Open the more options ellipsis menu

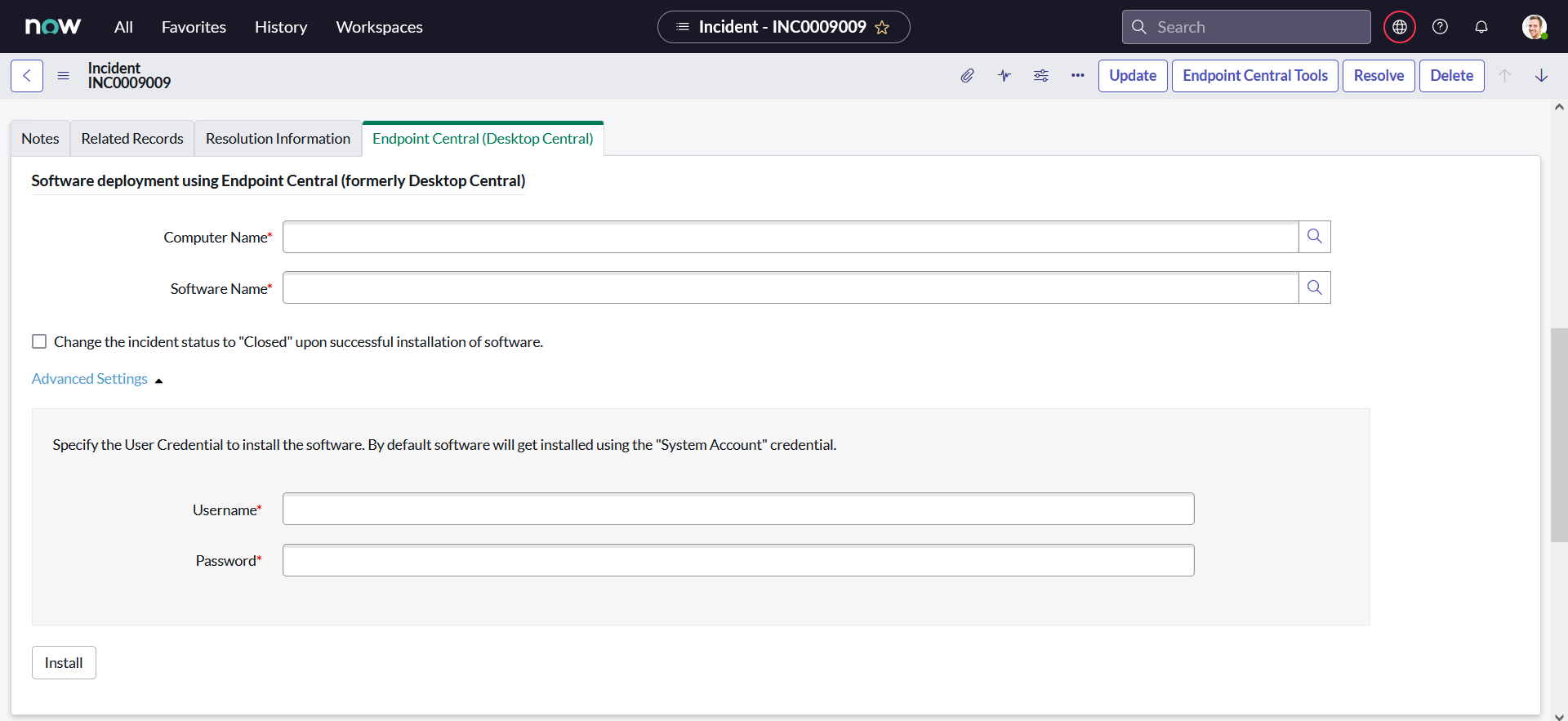pyautogui.click(x=1078, y=76)
